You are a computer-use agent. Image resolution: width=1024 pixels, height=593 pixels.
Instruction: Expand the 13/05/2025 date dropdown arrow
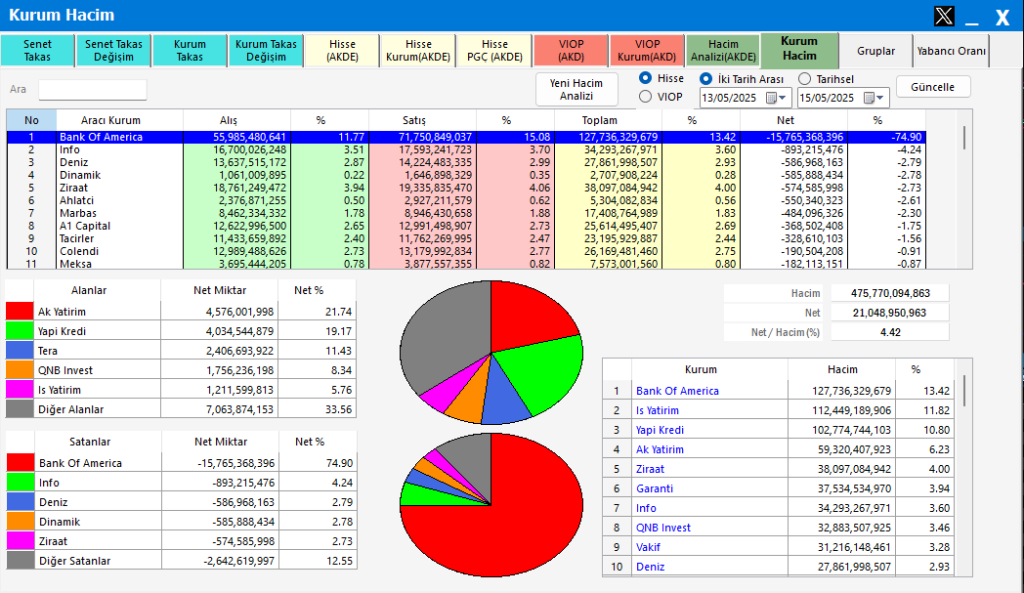[x=782, y=98]
